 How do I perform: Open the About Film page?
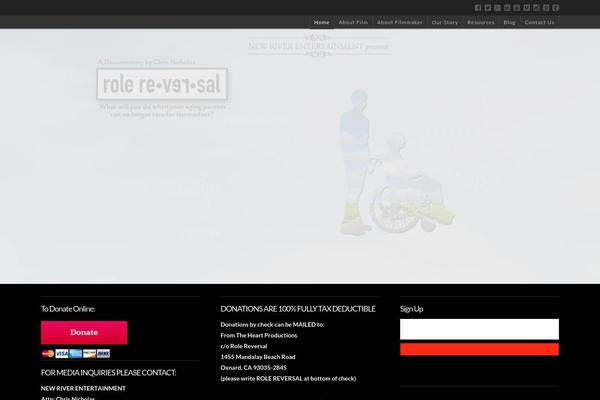(x=353, y=22)
